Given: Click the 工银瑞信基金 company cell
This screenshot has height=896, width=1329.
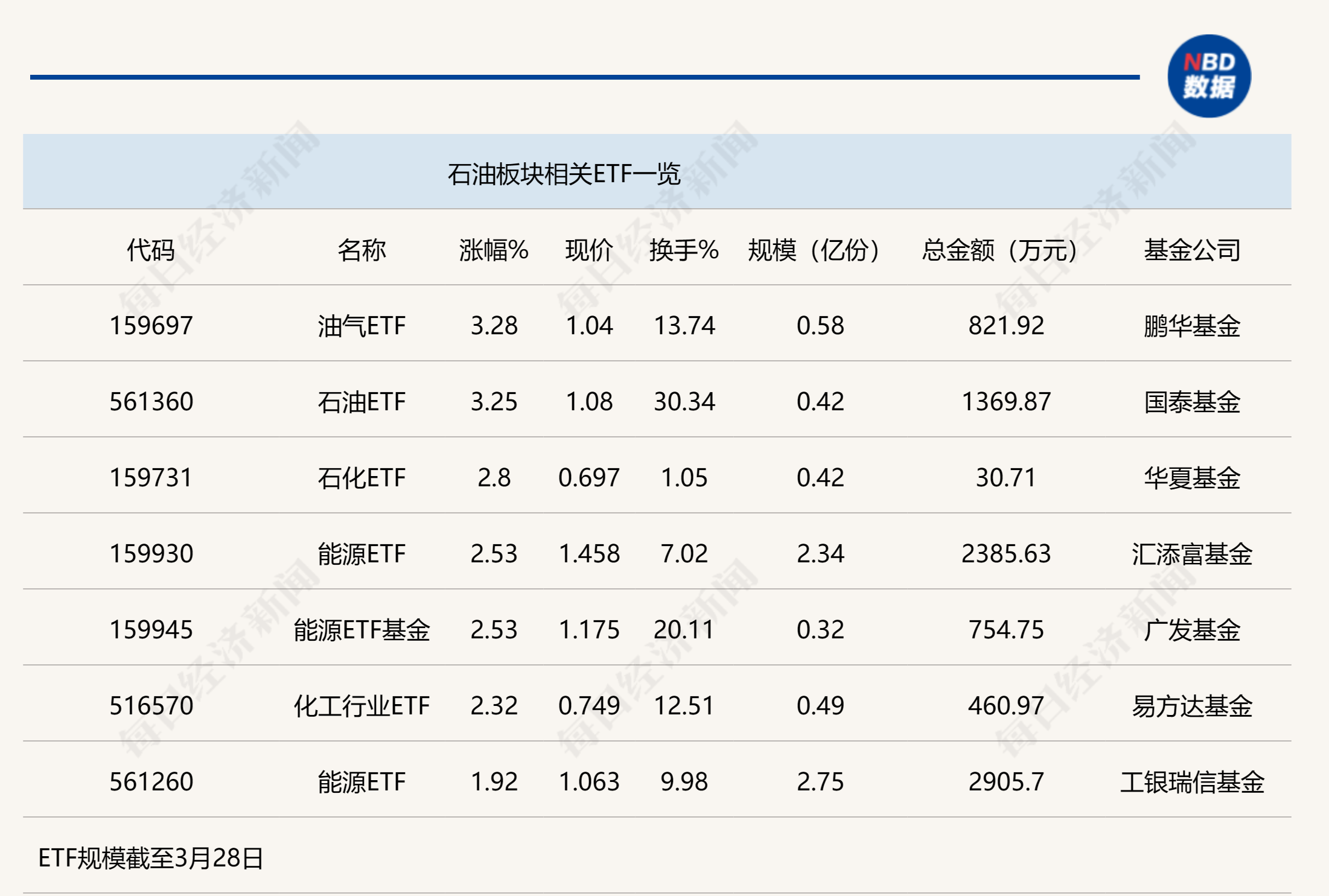Looking at the screenshot, I should (1192, 782).
